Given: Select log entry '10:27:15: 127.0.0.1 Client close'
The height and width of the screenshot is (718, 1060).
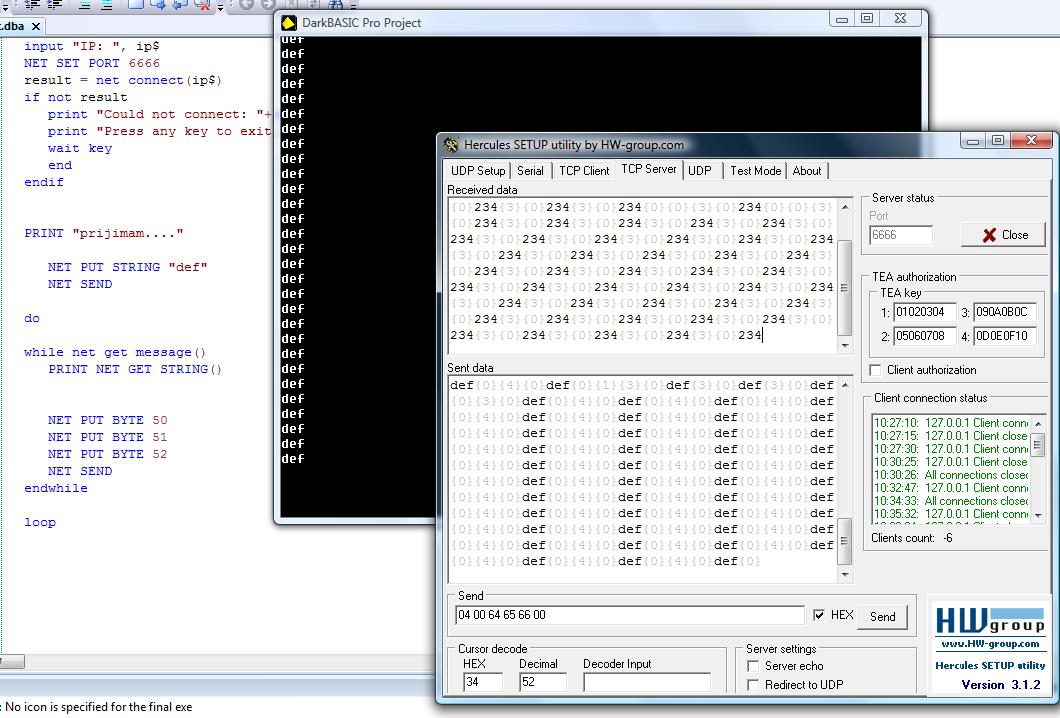Looking at the screenshot, I should pos(950,435).
